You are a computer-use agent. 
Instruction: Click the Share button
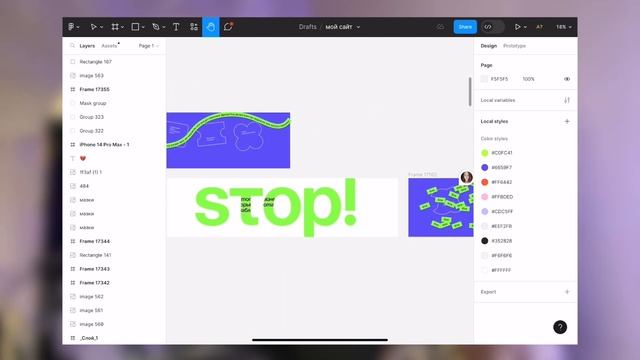(465, 27)
